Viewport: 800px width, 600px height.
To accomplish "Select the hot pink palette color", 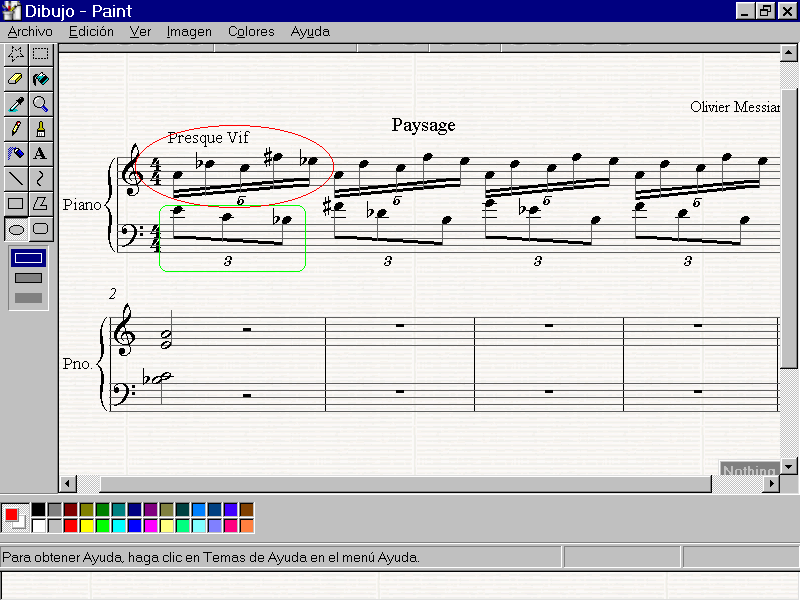I will 231,526.
